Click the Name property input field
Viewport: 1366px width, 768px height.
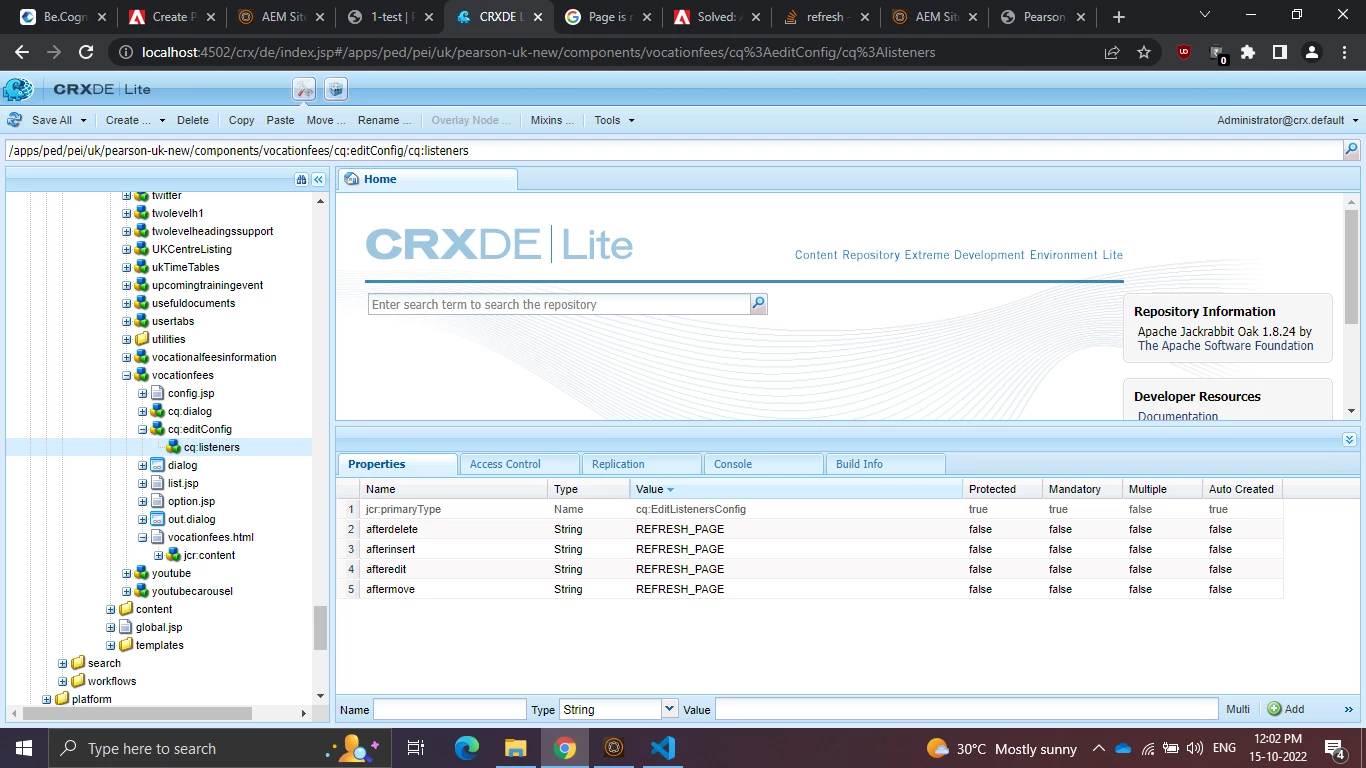[450, 709]
